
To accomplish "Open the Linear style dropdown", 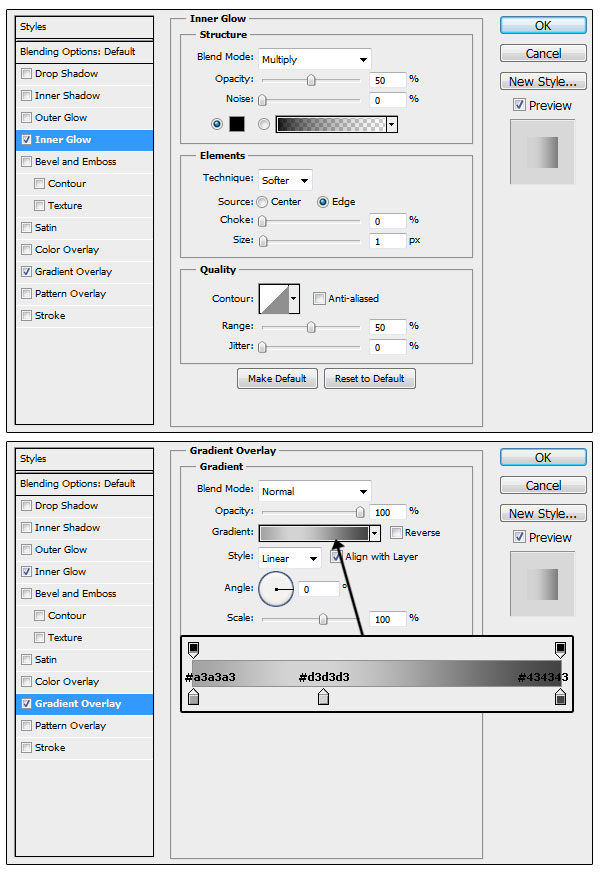I will click(x=290, y=558).
